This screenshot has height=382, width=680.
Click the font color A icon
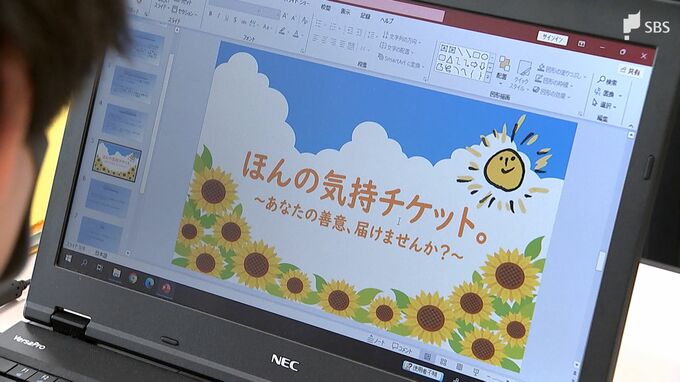296,33
